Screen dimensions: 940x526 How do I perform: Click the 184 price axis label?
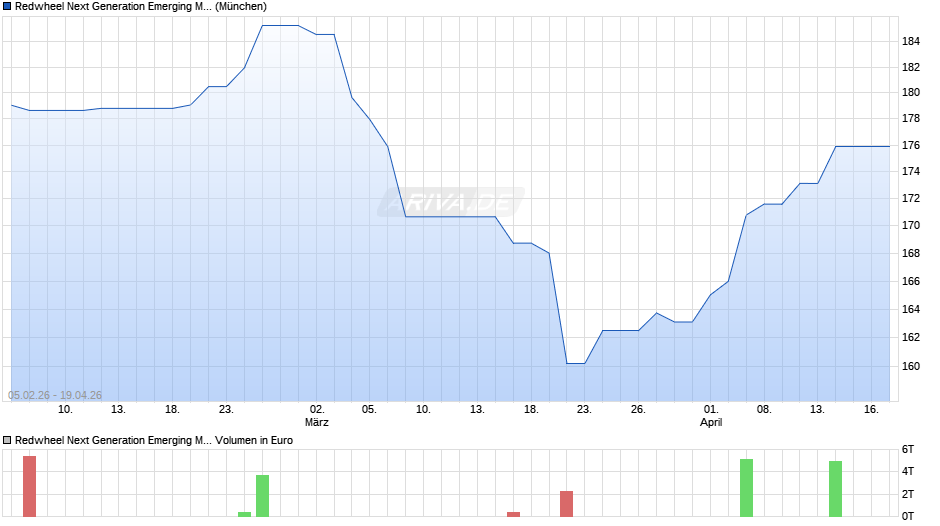click(911, 41)
